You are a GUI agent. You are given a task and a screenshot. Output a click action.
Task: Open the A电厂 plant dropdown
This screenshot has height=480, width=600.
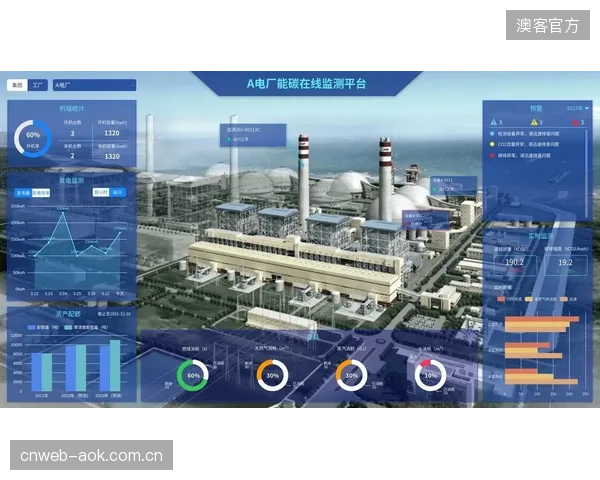95,85
